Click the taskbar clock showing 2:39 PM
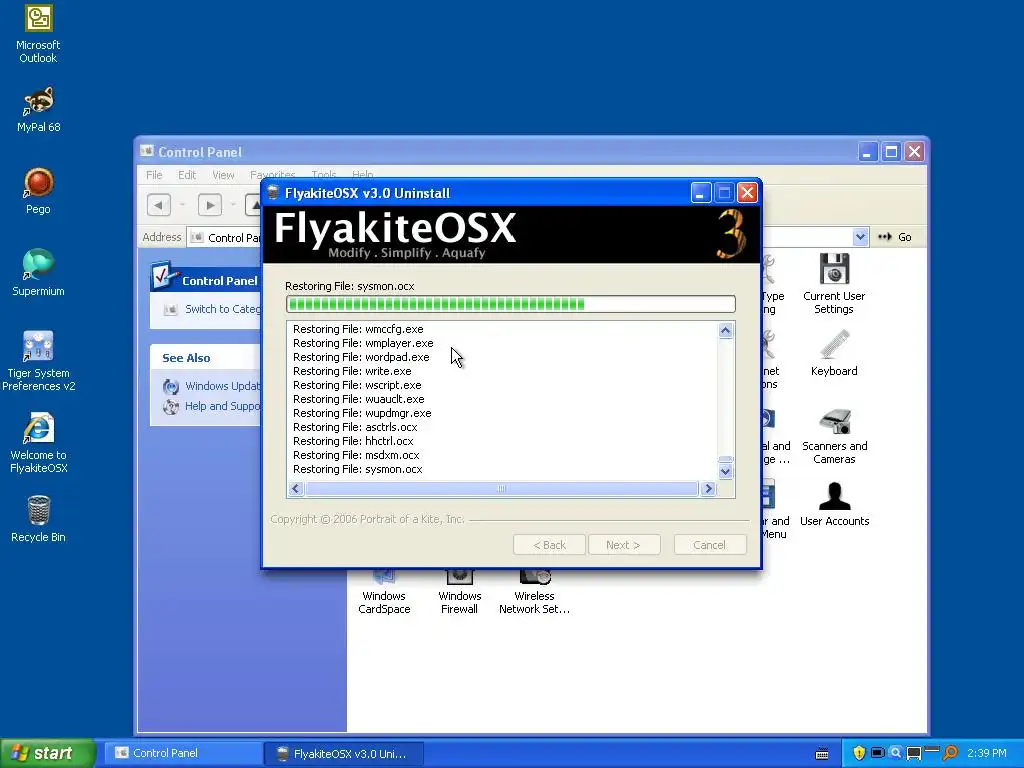Viewport: 1024px width, 768px height. click(x=987, y=753)
